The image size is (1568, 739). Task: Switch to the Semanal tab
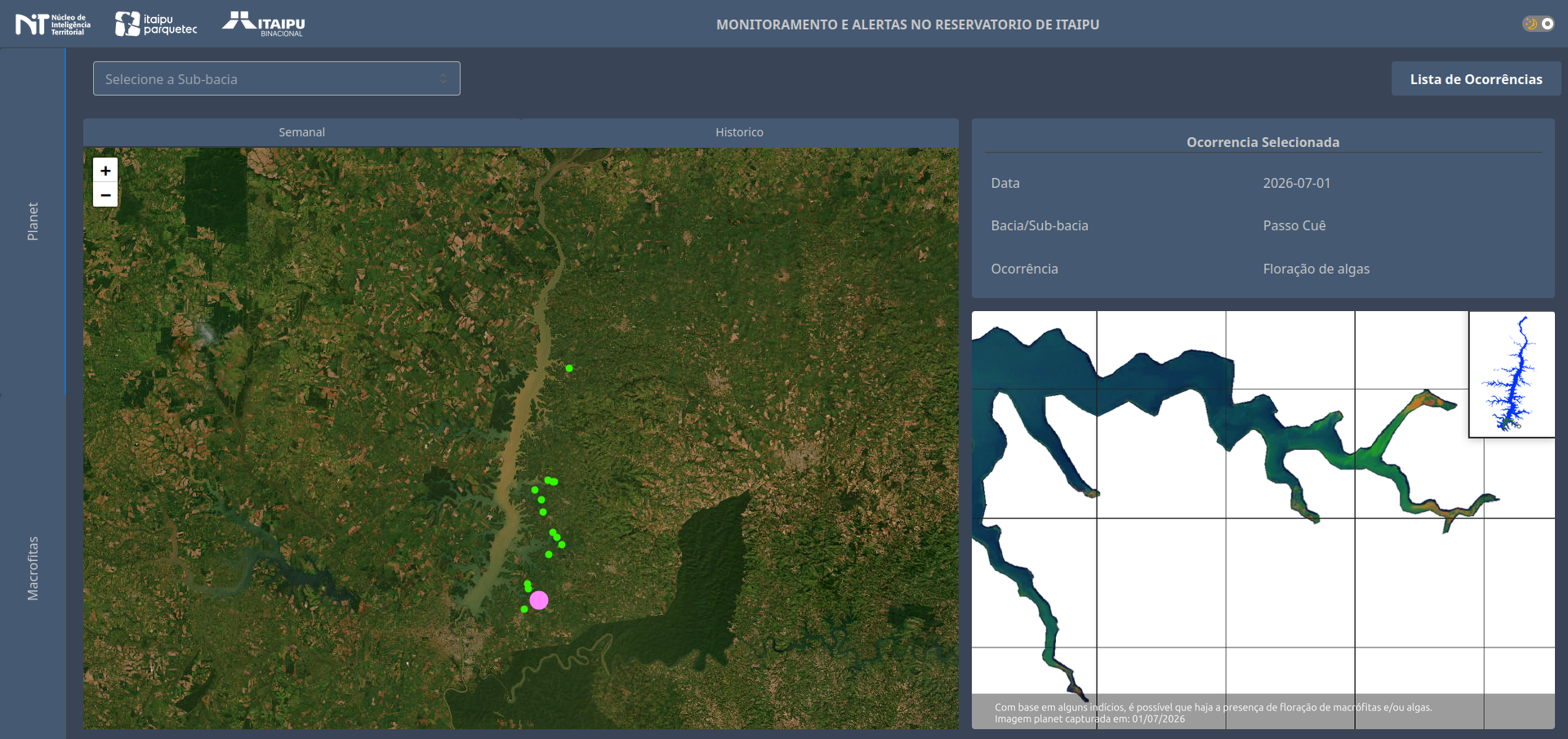click(302, 132)
